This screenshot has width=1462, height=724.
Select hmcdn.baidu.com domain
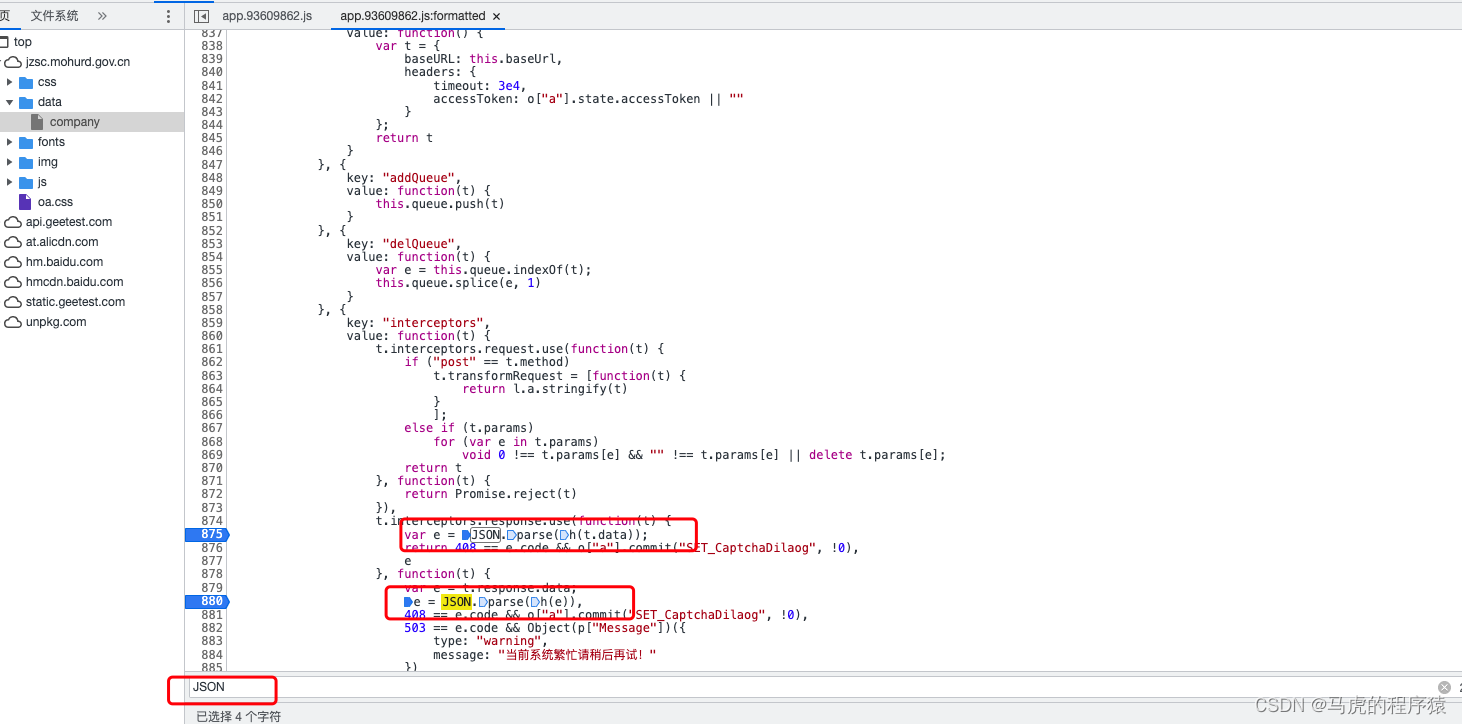point(75,282)
